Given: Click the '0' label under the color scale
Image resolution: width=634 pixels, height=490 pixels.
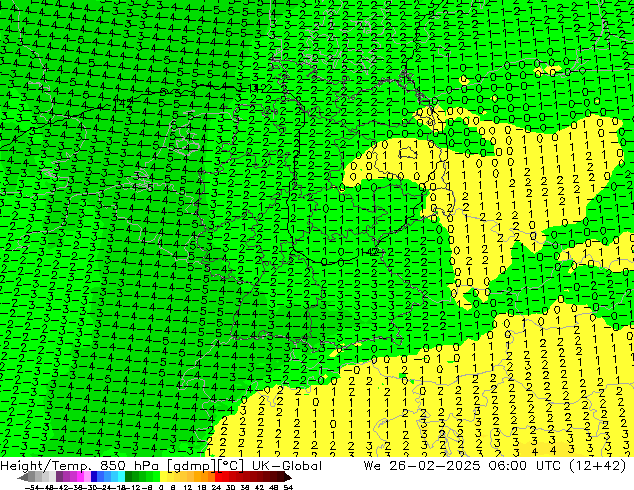Looking at the screenshot, I should (161, 487).
